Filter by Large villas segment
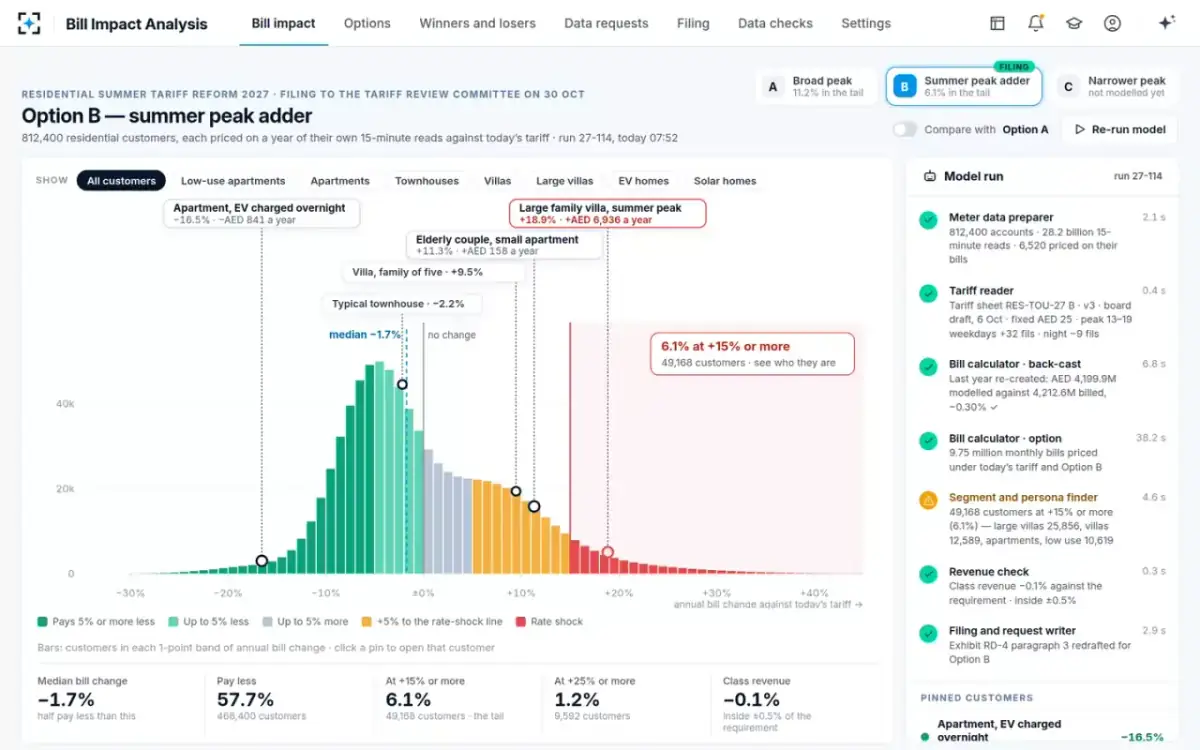Viewport: 1200px width, 750px height. [x=564, y=181]
